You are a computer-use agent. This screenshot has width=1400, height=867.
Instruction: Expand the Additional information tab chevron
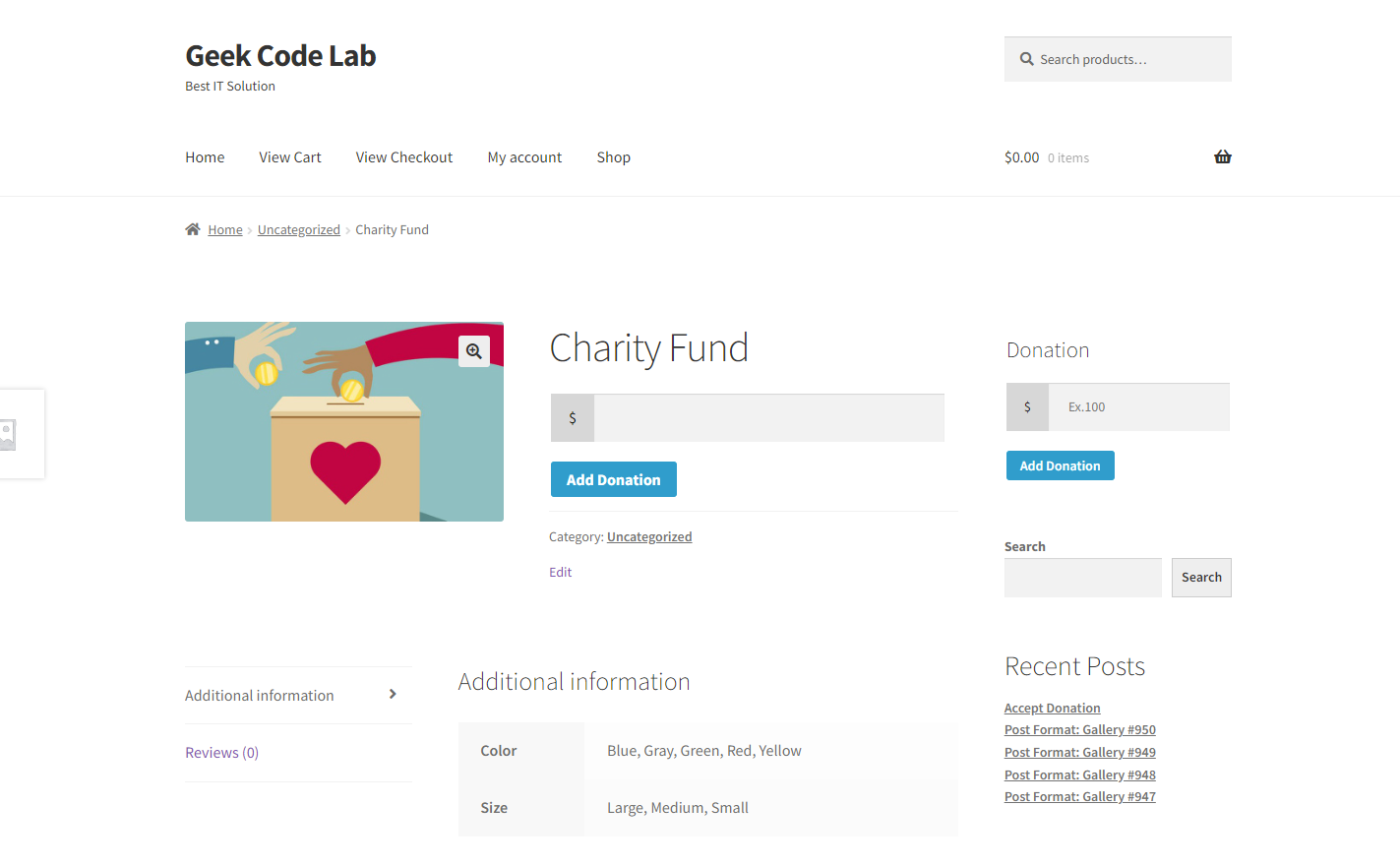393,695
